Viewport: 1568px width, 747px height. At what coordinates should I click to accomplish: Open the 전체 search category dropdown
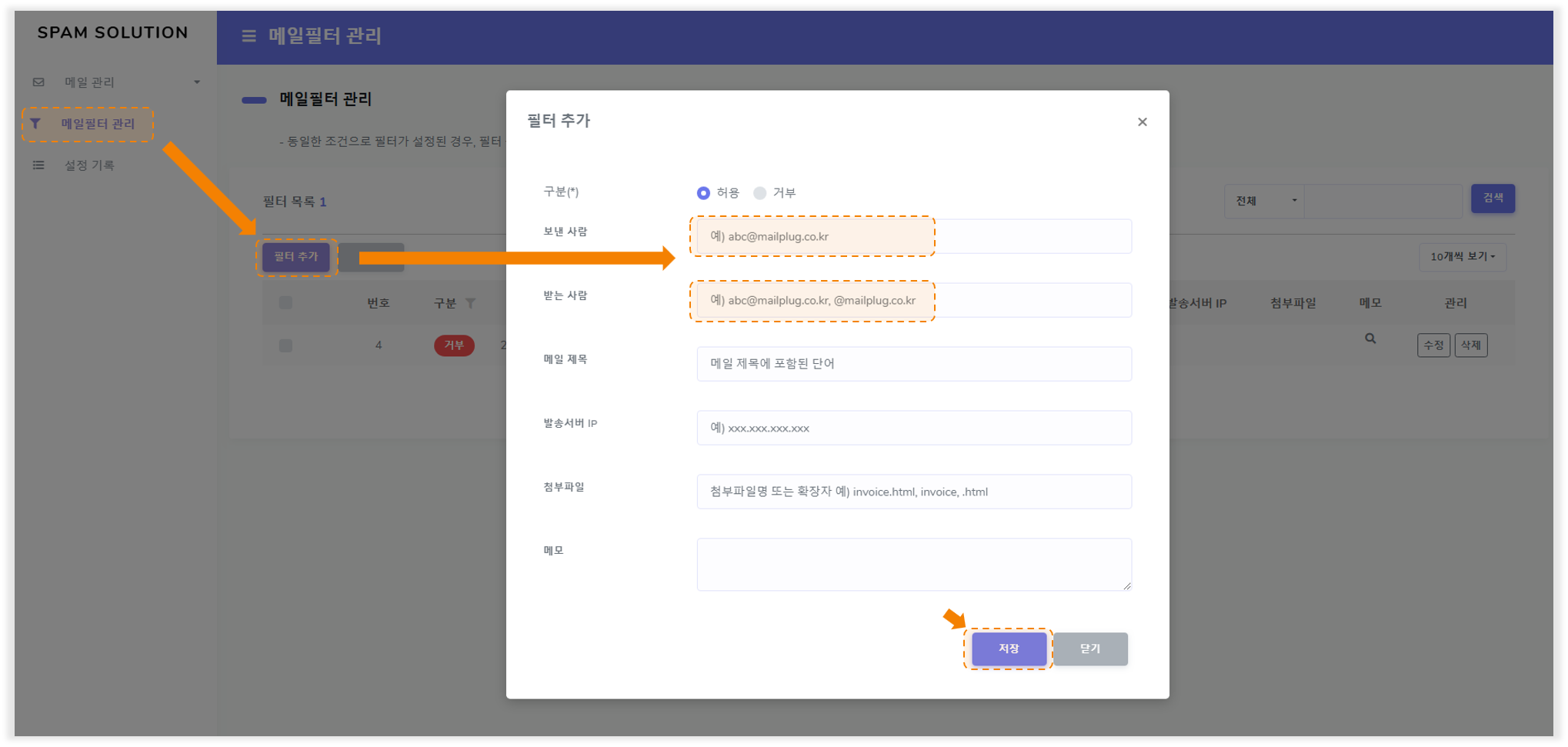1264,202
